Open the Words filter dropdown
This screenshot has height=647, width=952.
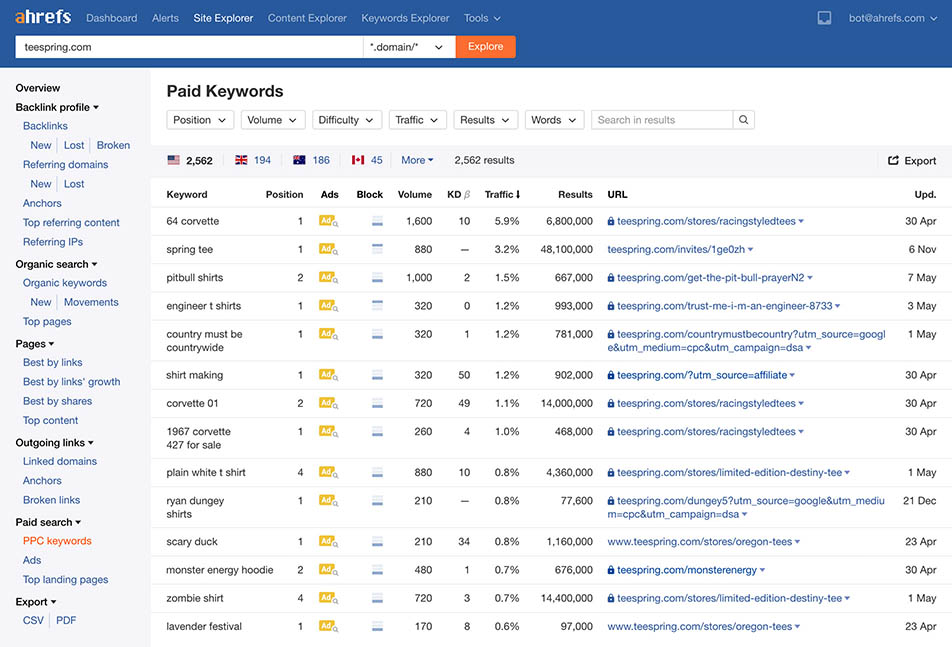point(554,120)
